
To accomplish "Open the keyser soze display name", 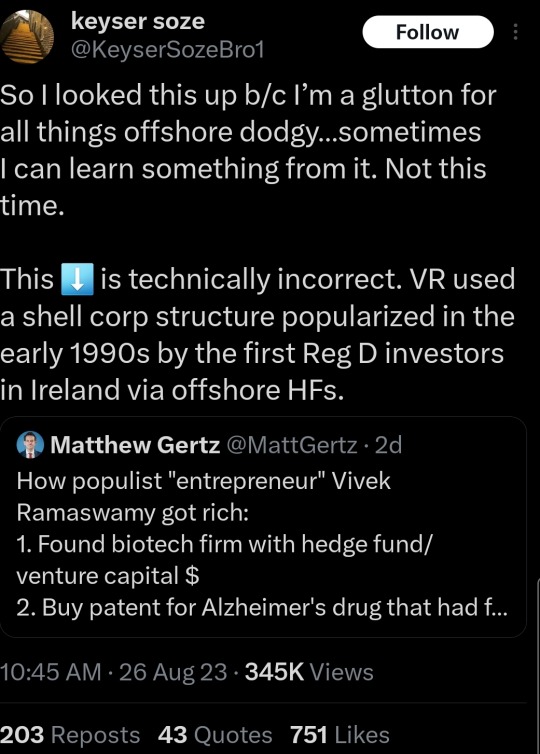I will click(x=138, y=22).
